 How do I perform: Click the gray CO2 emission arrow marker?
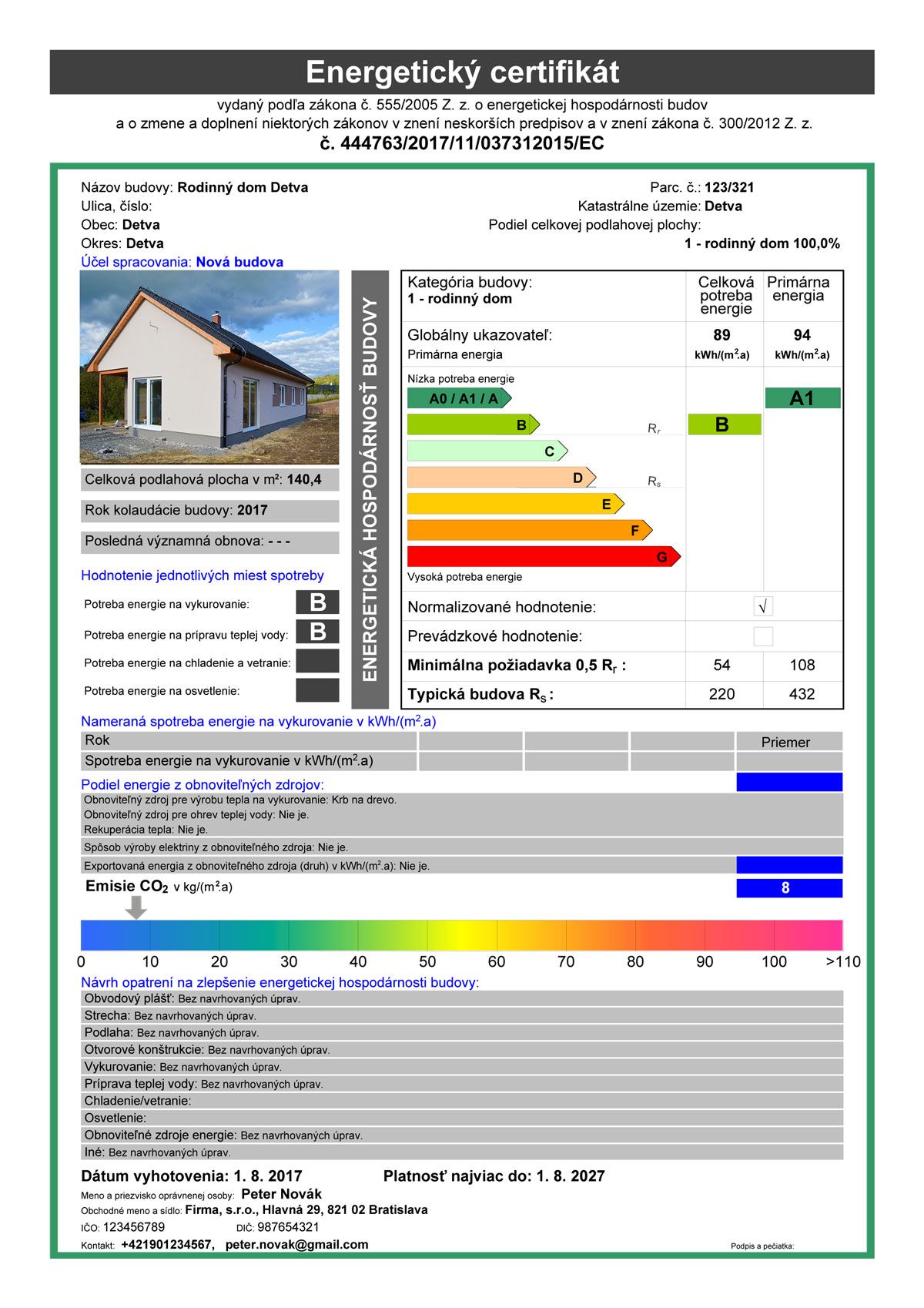pyautogui.click(x=136, y=908)
